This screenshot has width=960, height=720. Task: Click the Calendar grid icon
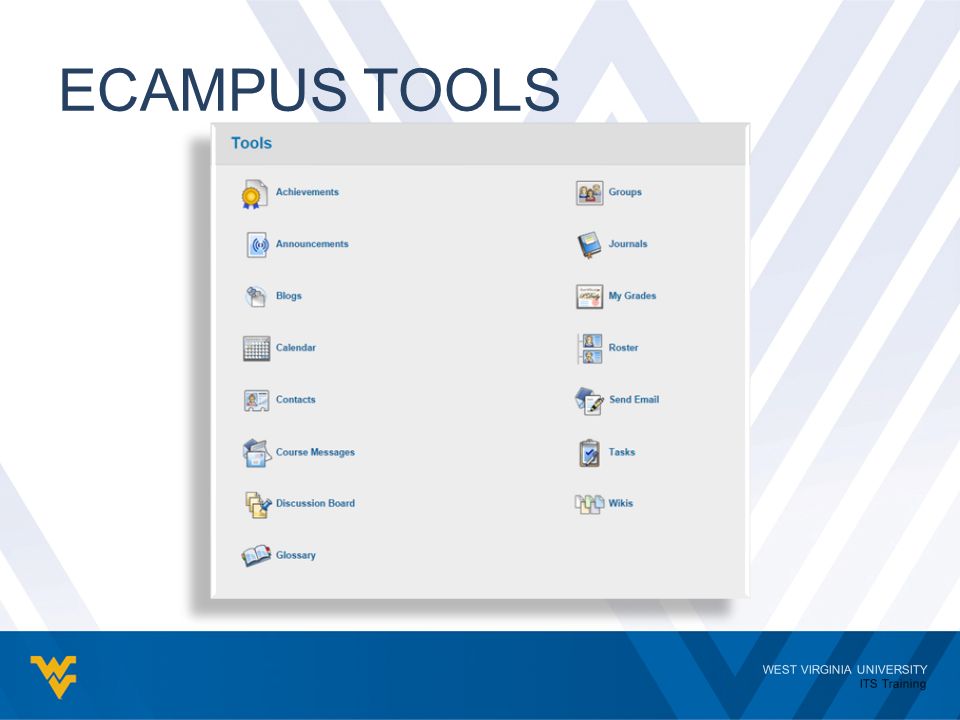coord(257,348)
